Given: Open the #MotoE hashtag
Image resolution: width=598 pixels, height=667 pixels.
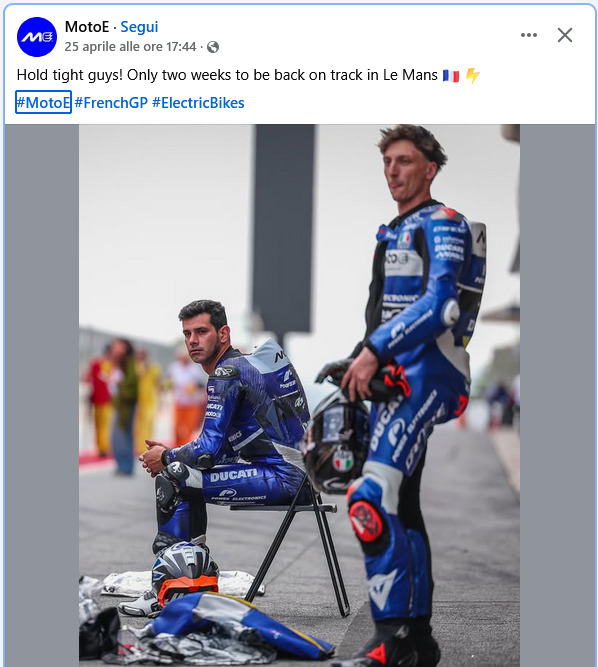Looking at the screenshot, I should 43,103.
